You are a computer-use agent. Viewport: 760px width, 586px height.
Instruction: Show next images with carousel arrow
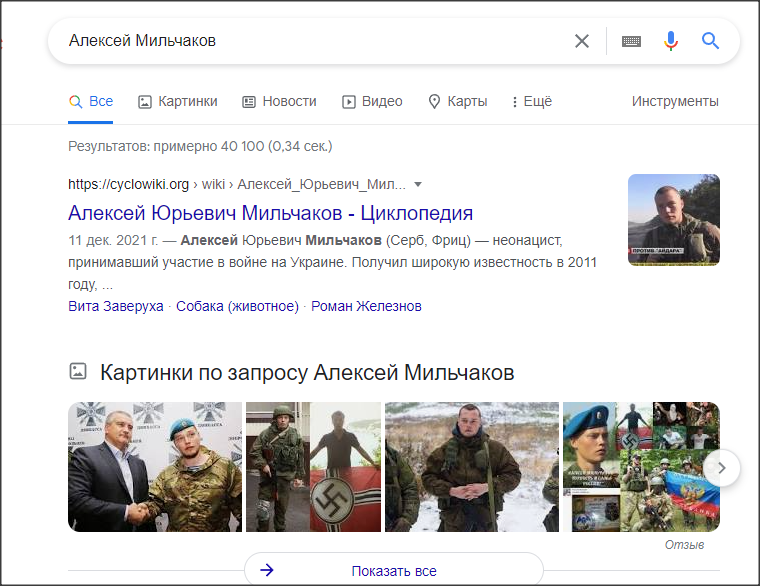pos(721,468)
